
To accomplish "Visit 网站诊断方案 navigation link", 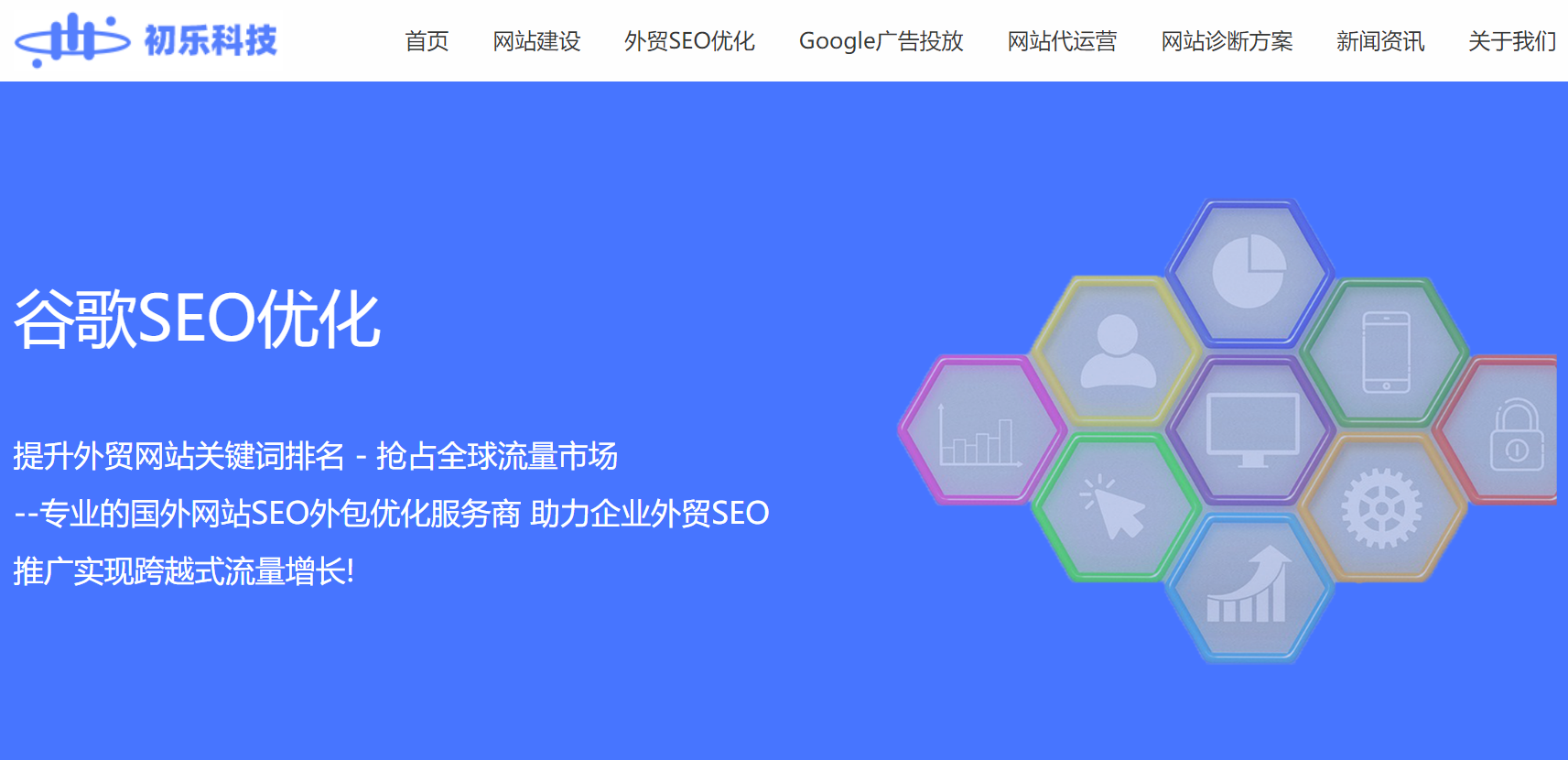I will point(1227,41).
